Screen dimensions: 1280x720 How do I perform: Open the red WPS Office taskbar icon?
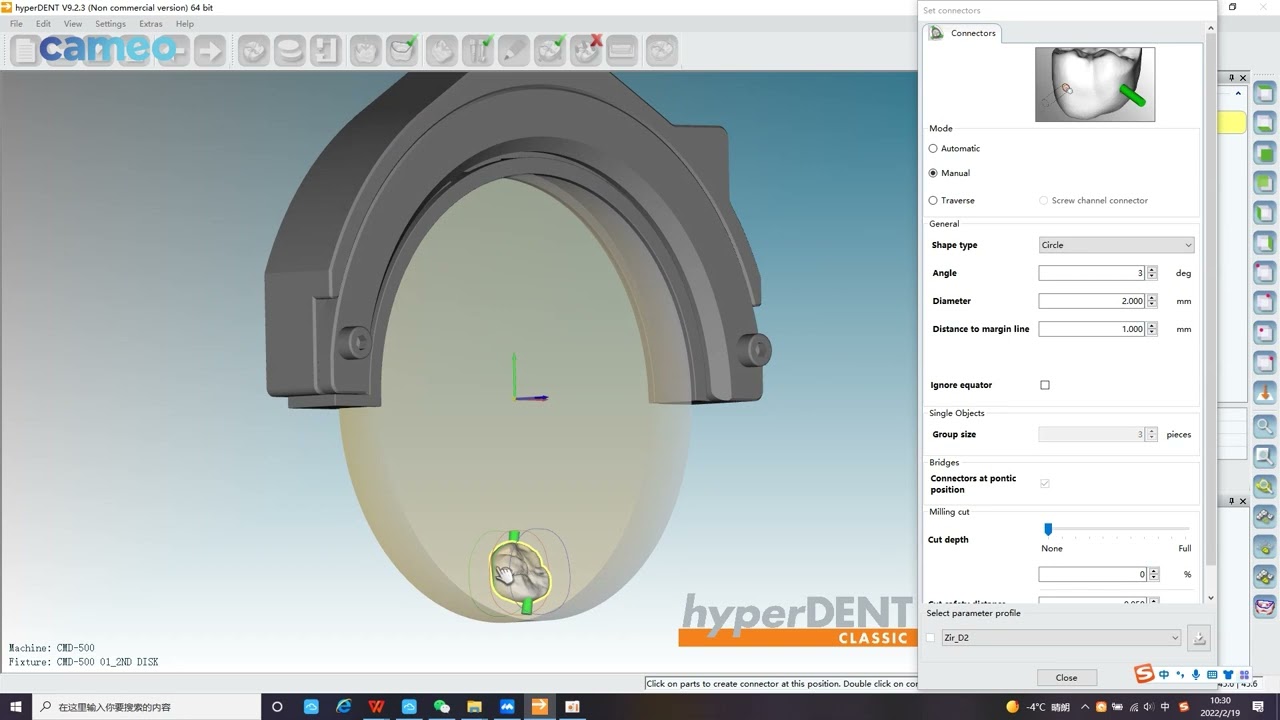tap(376, 706)
